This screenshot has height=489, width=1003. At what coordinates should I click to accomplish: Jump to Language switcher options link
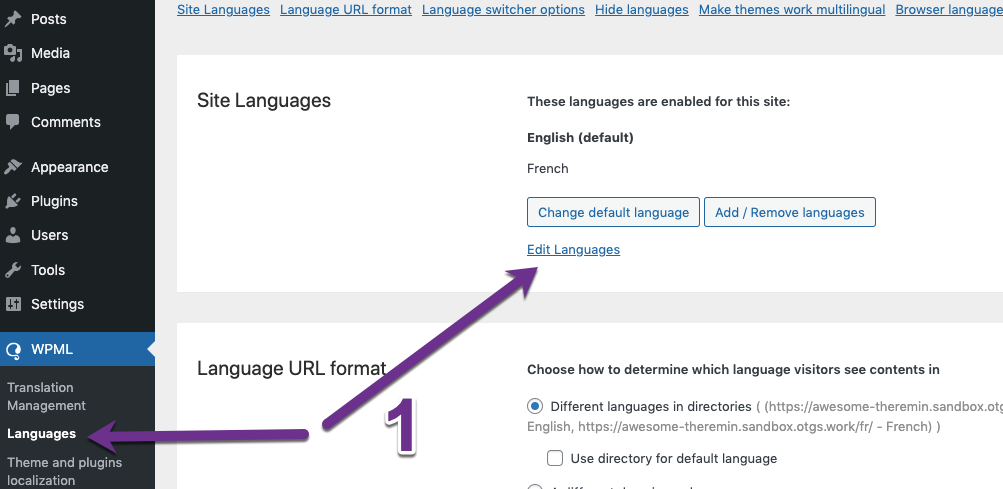503,10
